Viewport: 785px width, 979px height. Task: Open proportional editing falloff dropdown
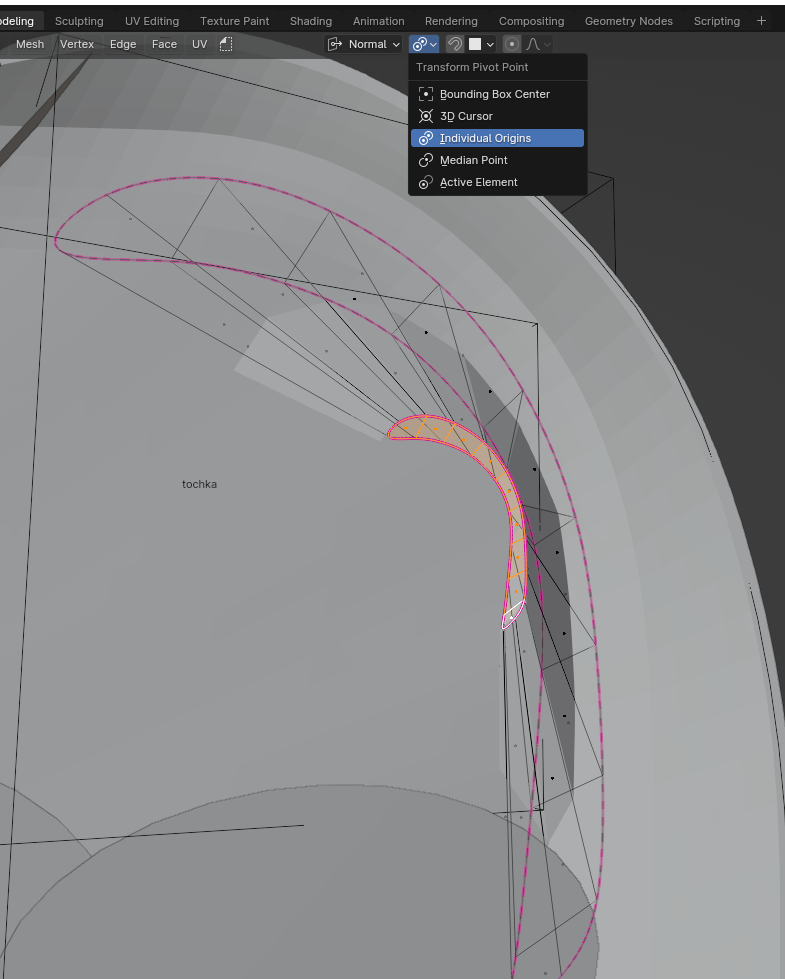point(538,44)
